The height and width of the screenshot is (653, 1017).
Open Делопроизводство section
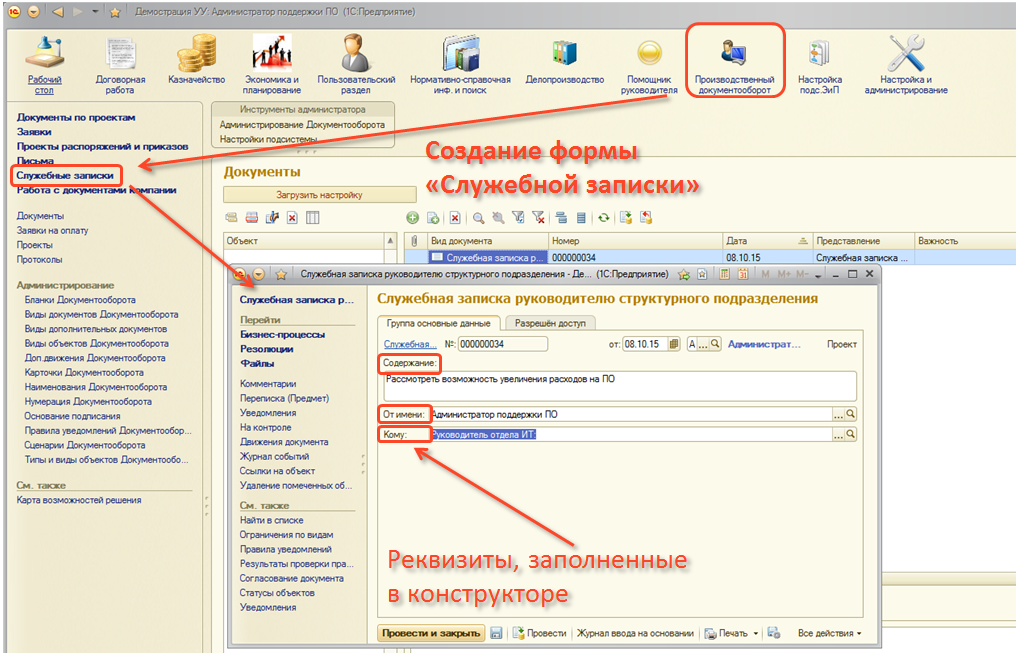pos(565,62)
